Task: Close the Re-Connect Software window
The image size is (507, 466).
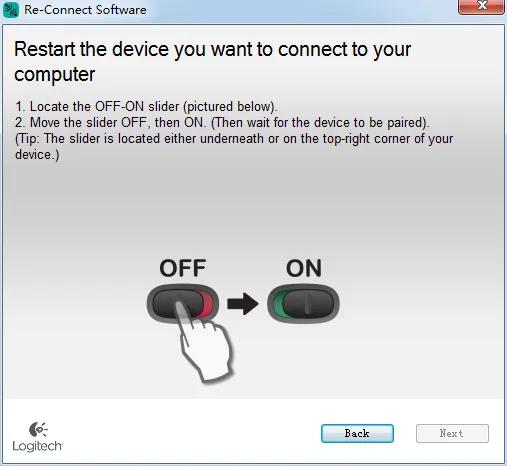Action: point(481,7)
